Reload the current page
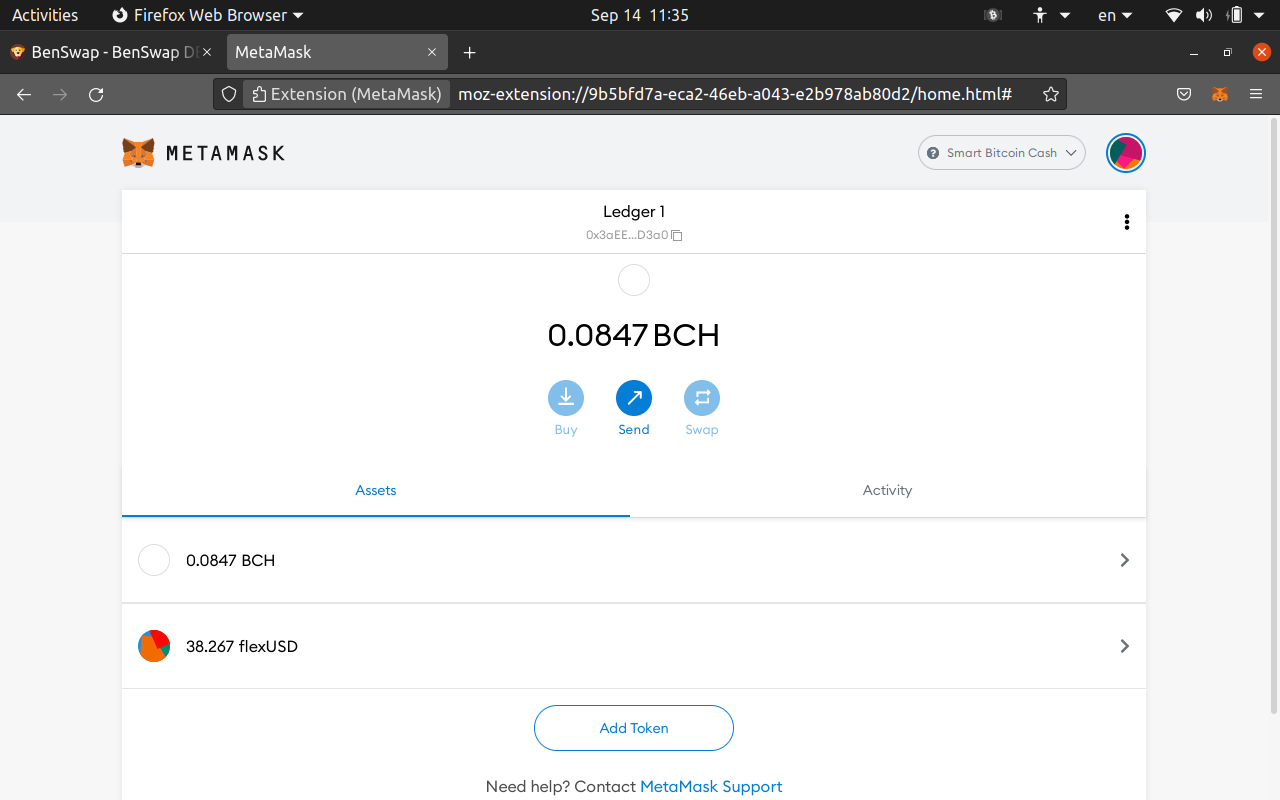1280x800 pixels. [96, 94]
